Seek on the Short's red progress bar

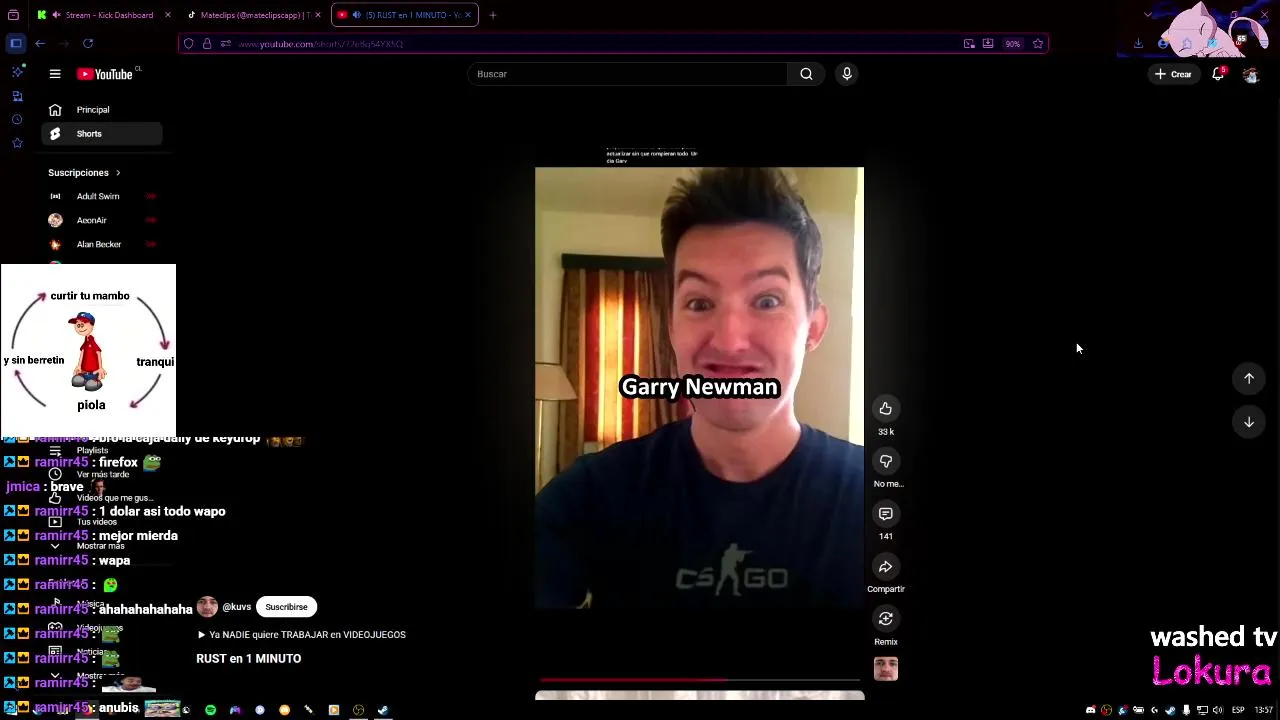699,680
